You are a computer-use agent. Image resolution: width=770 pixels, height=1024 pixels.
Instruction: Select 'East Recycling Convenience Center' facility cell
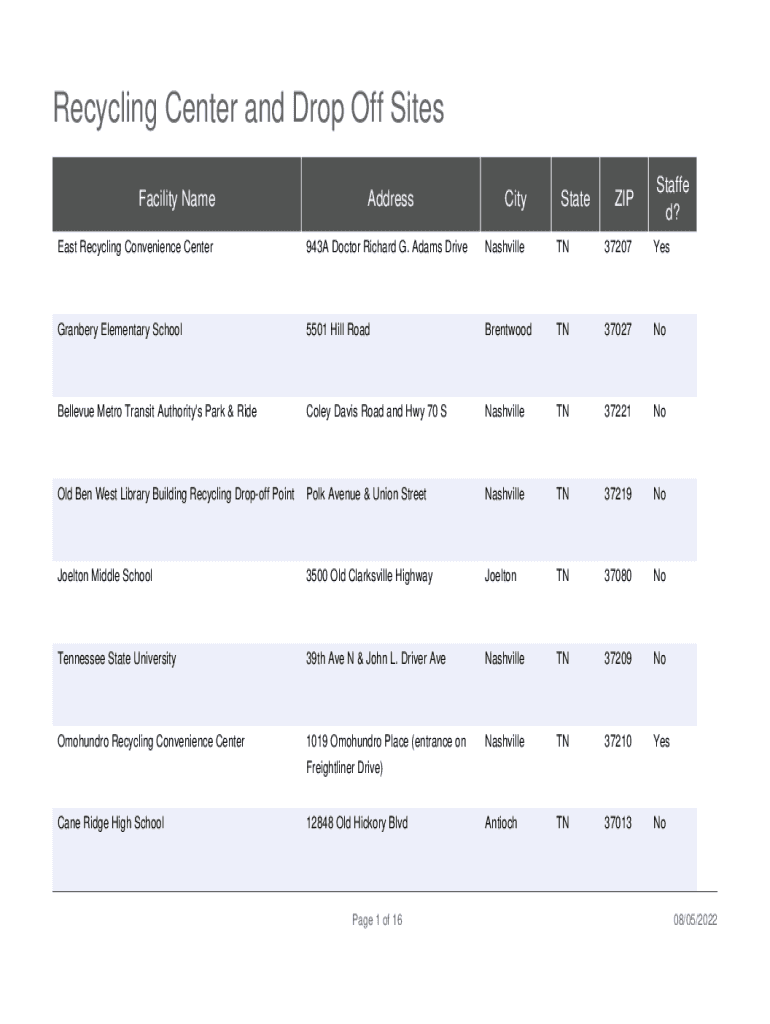point(134,247)
